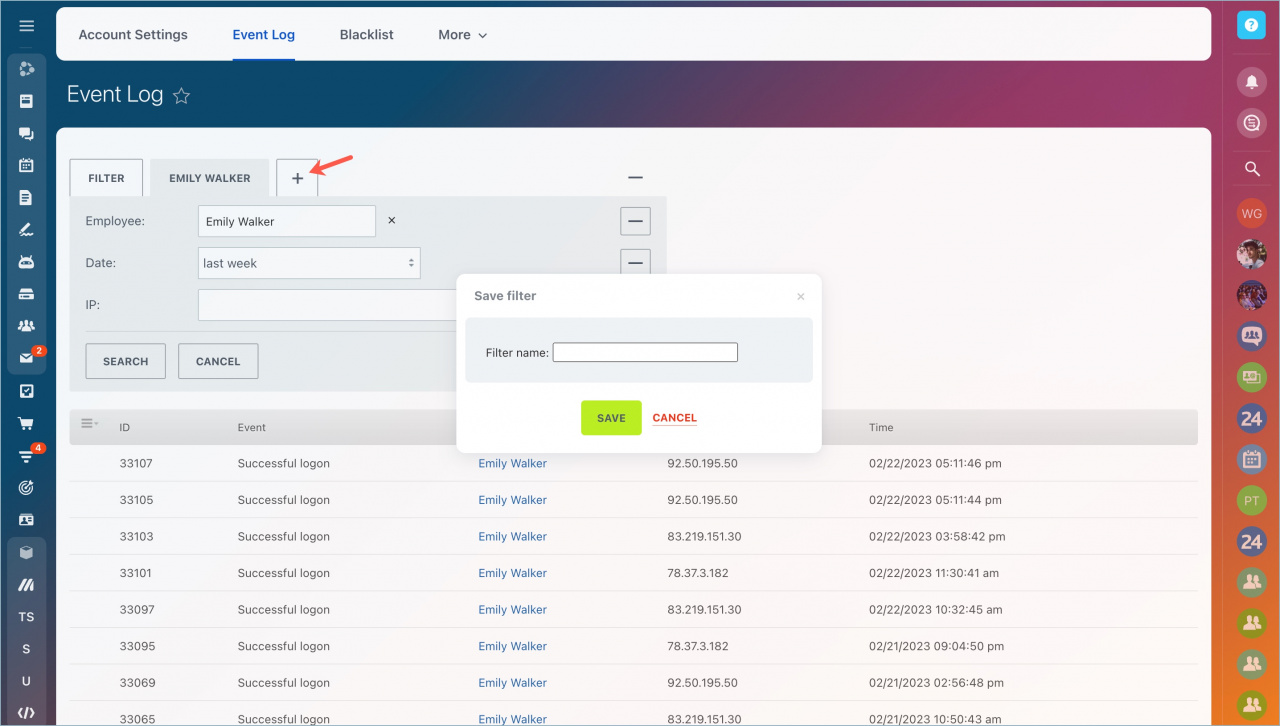Open Emily Walker link in row 33103
1280x726 pixels.
click(512, 536)
